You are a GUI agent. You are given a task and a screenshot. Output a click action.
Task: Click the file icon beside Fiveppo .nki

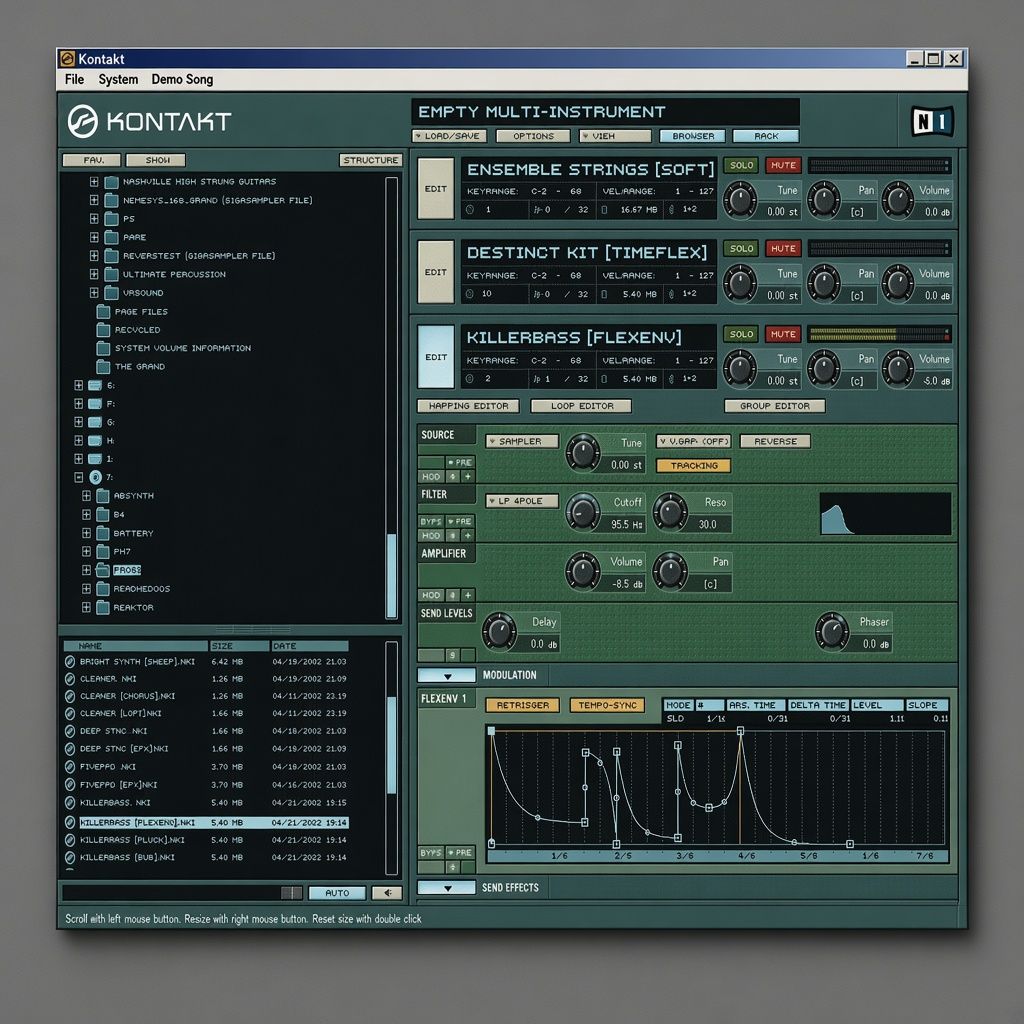(70, 767)
